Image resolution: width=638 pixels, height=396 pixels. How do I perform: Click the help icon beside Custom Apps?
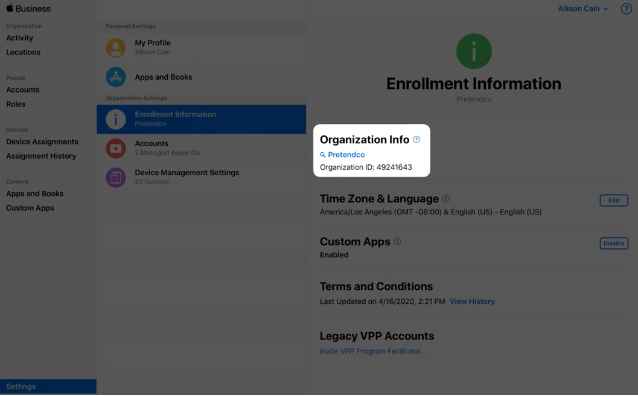[398, 241]
